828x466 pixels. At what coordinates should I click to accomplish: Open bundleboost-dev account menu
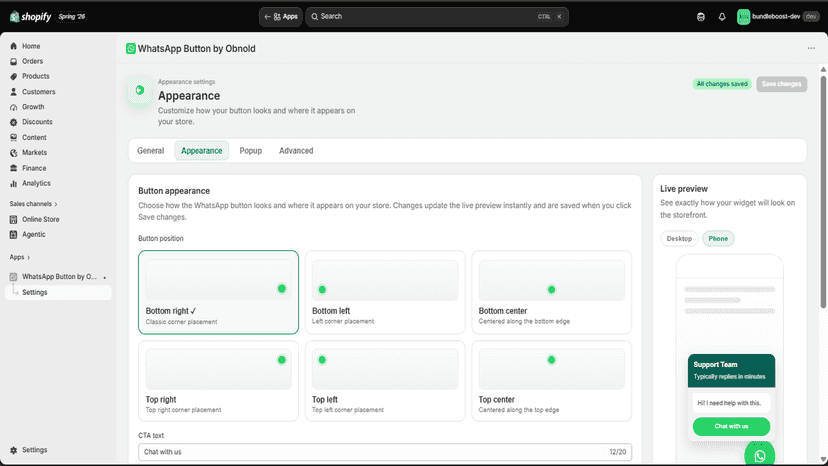[x=778, y=17]
